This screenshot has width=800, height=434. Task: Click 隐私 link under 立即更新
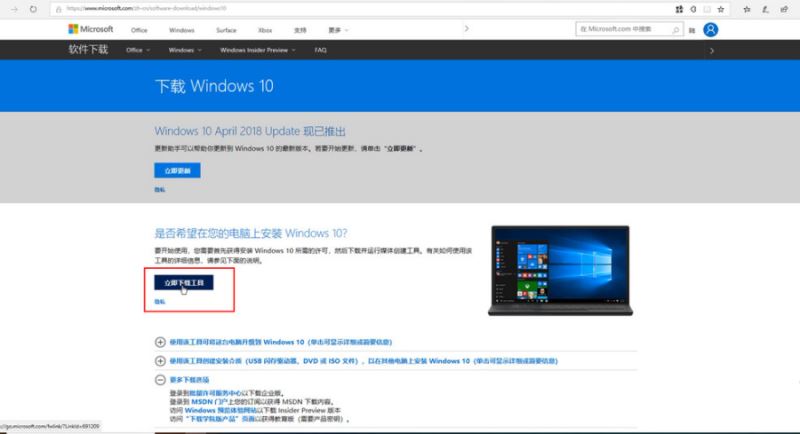point(160,190)
